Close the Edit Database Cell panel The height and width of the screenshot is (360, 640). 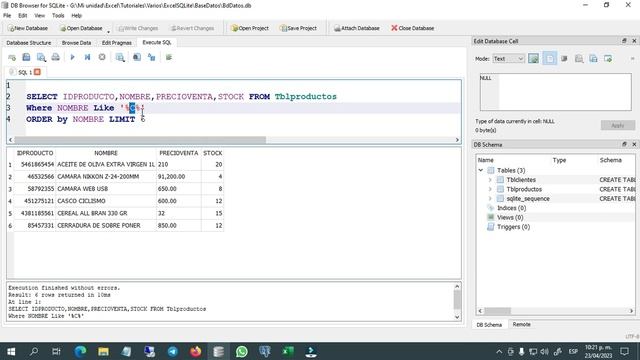(634, 41)
